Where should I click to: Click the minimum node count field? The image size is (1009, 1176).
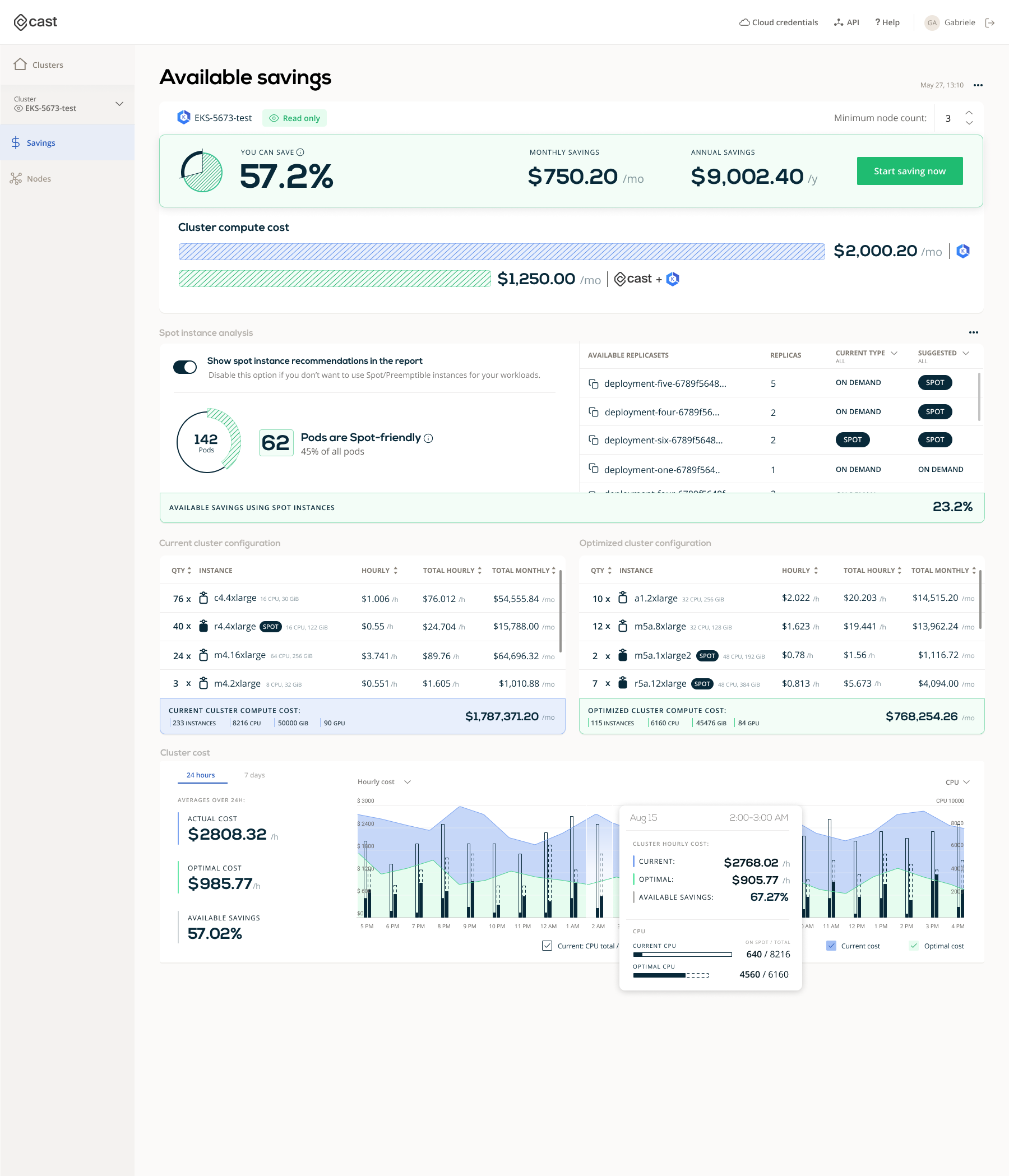pos(948,118)
